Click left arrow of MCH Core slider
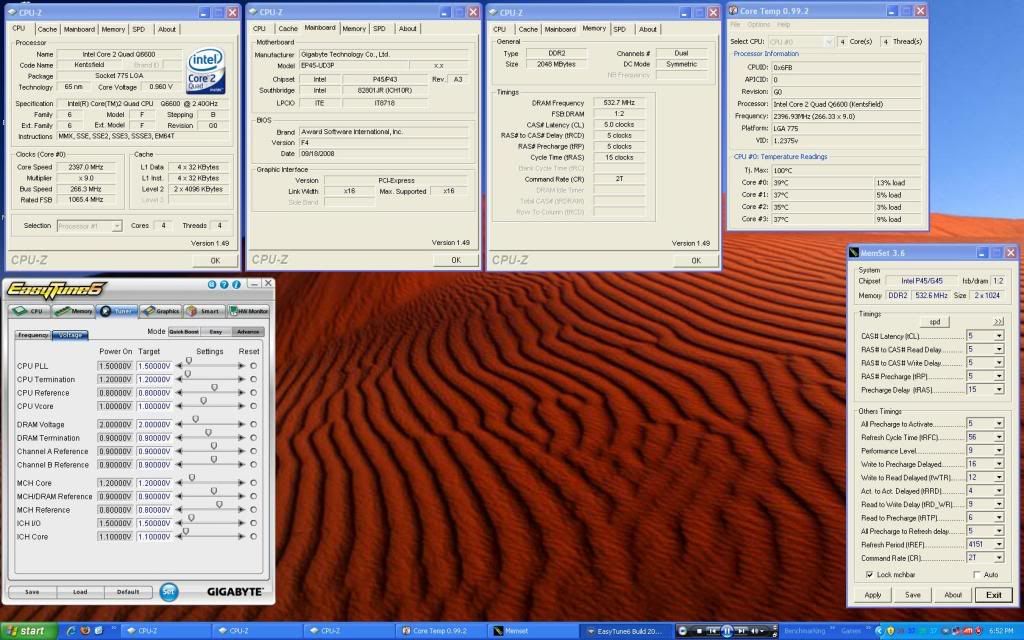The image size is (1024, 640). pos(178,483)
